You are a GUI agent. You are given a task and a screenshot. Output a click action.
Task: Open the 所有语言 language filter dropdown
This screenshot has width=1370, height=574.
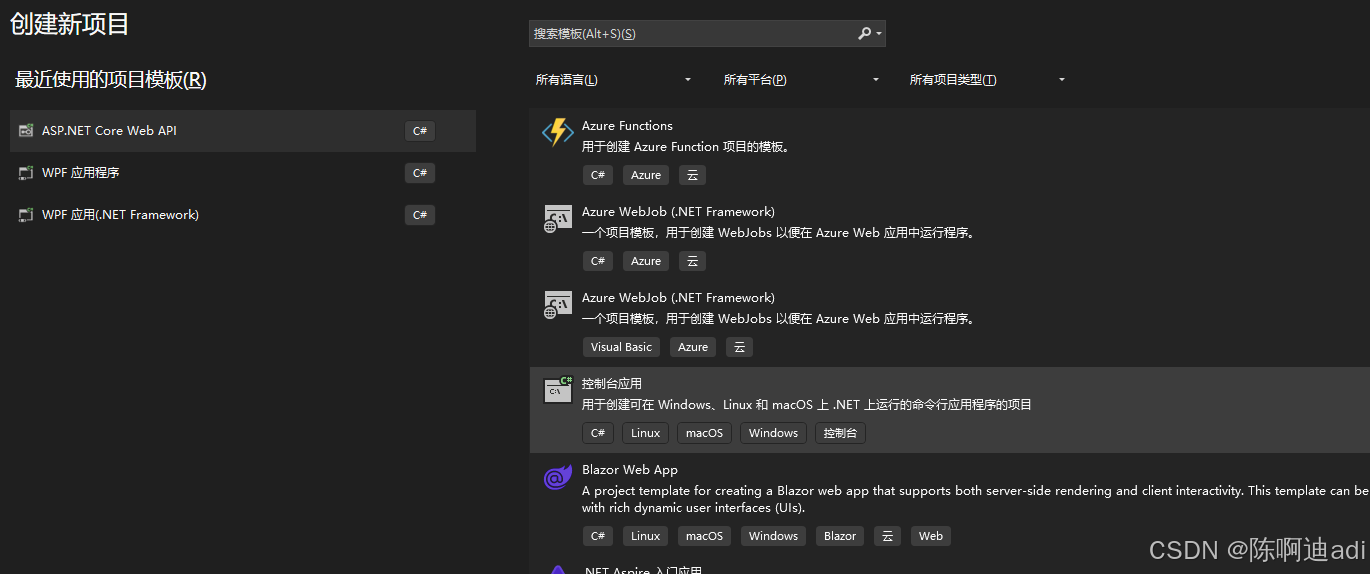(613, 80)
